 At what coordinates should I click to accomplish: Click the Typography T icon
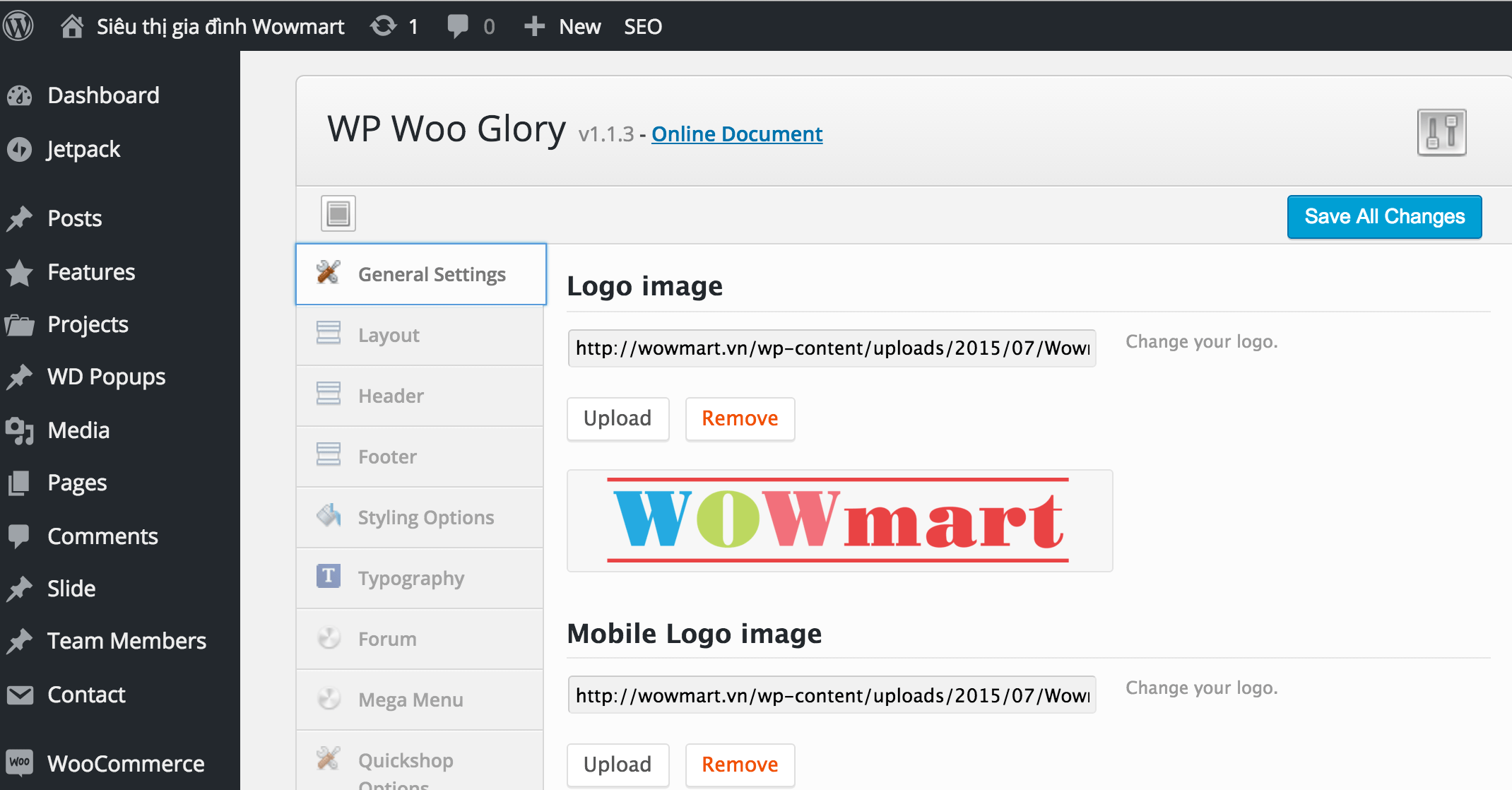point(329,576)
